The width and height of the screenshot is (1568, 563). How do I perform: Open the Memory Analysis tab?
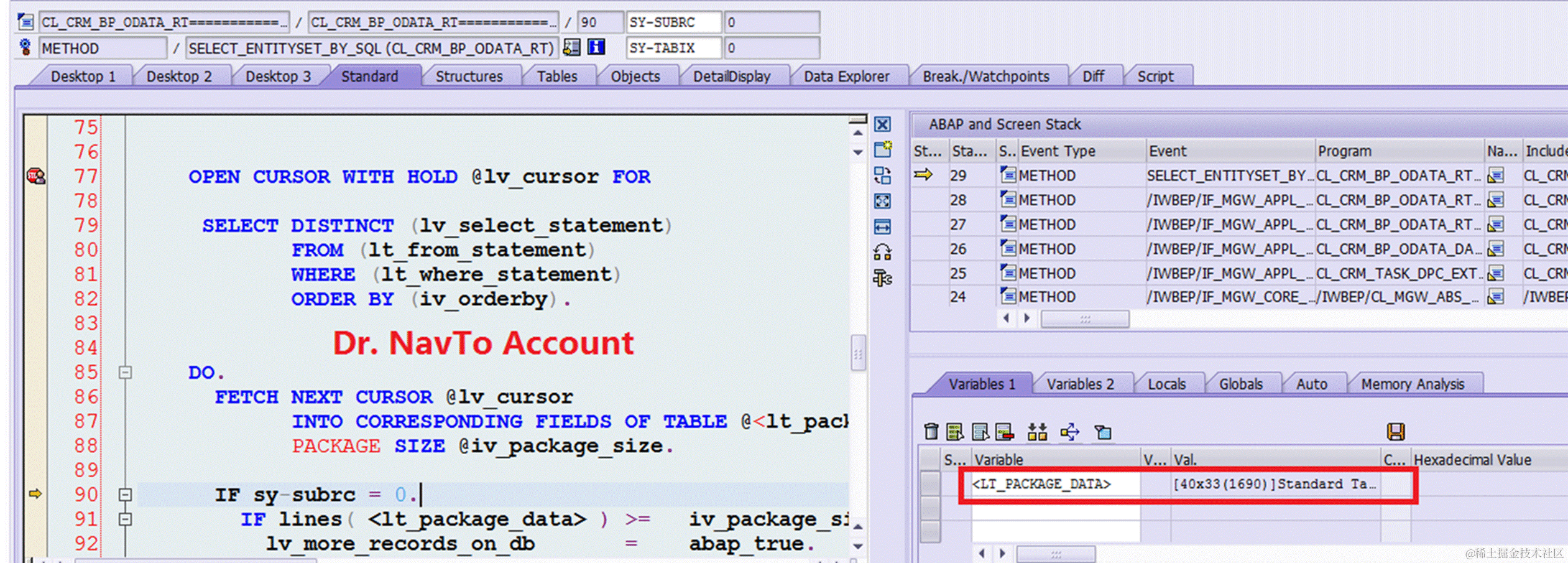pyautogui.click(x=1413, y=384)
